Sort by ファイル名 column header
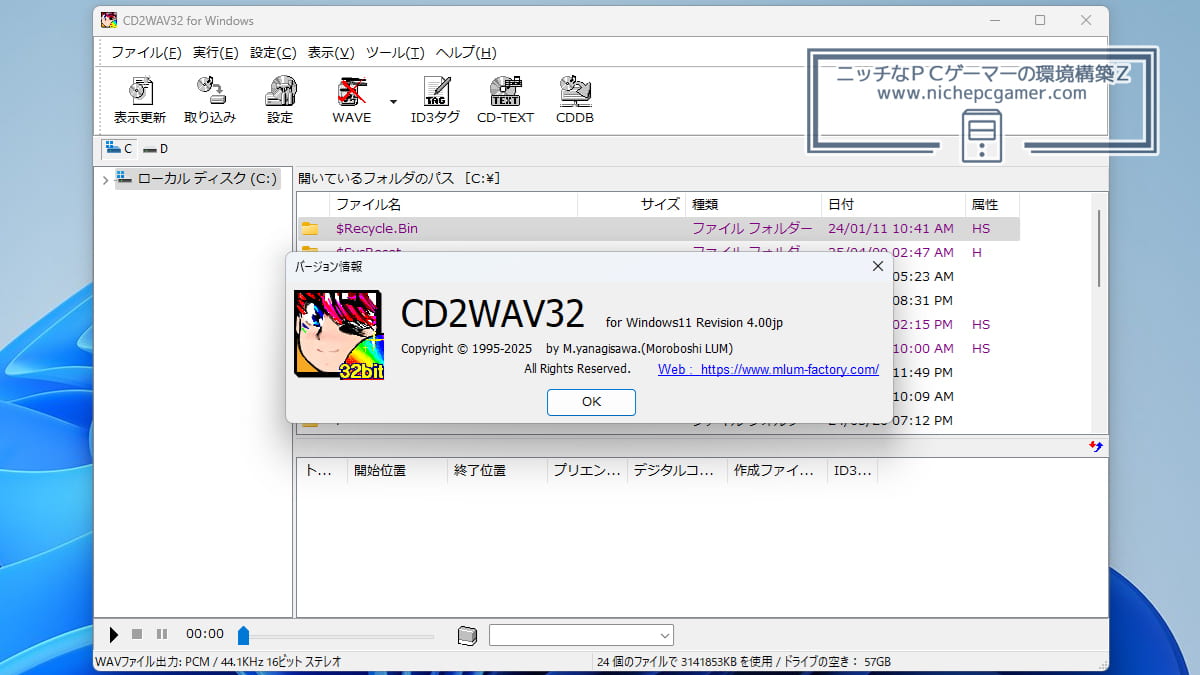 pos(453,204)
